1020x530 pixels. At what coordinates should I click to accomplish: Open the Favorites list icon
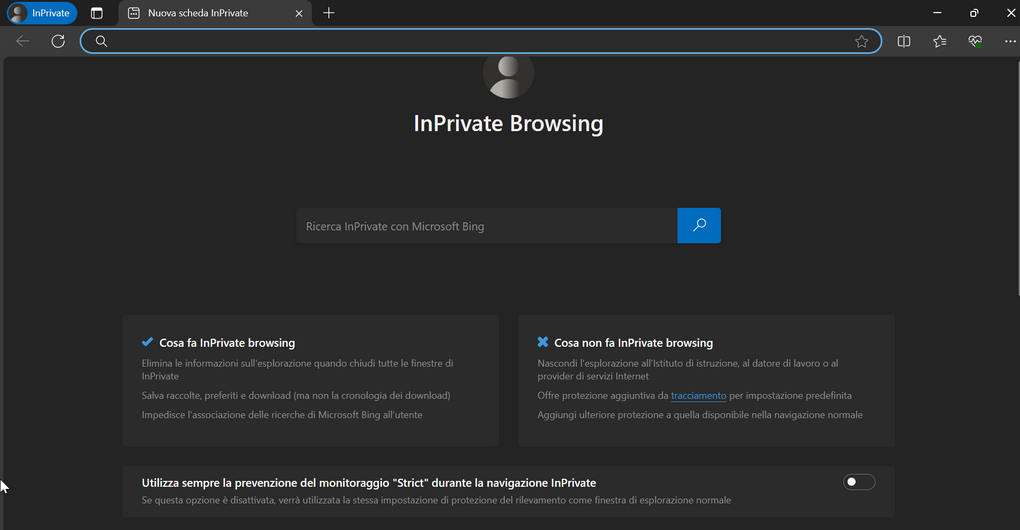(939, 42)
